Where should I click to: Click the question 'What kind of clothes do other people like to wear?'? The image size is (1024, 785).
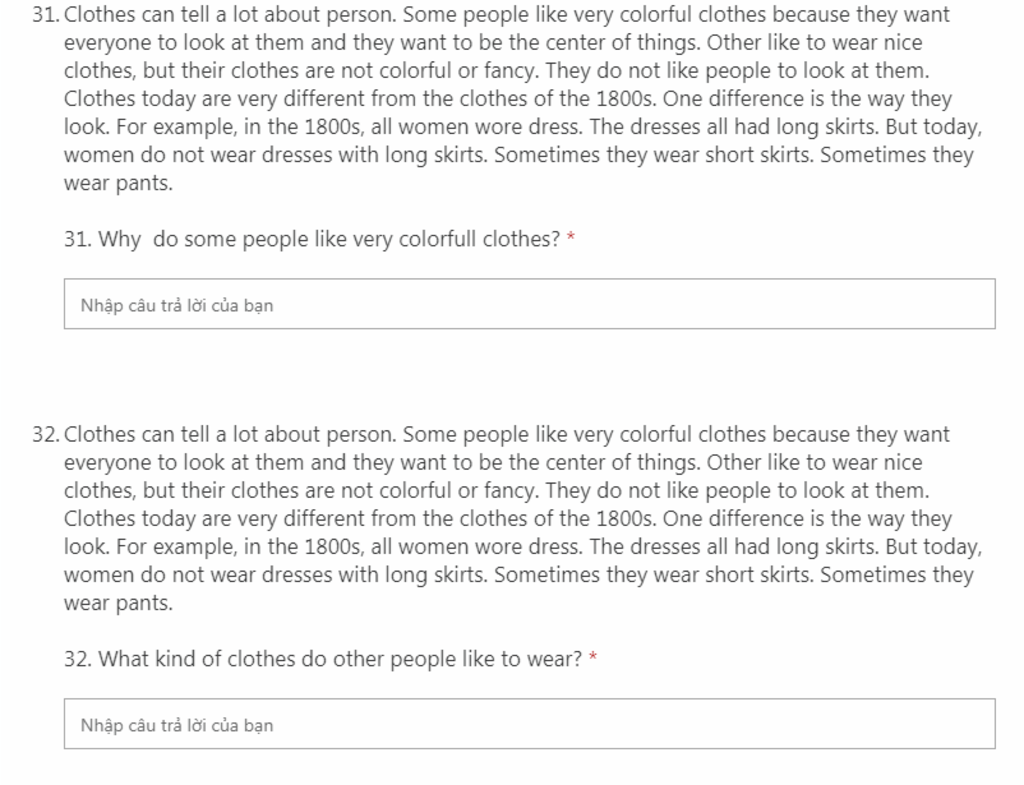tap(323, 659)
